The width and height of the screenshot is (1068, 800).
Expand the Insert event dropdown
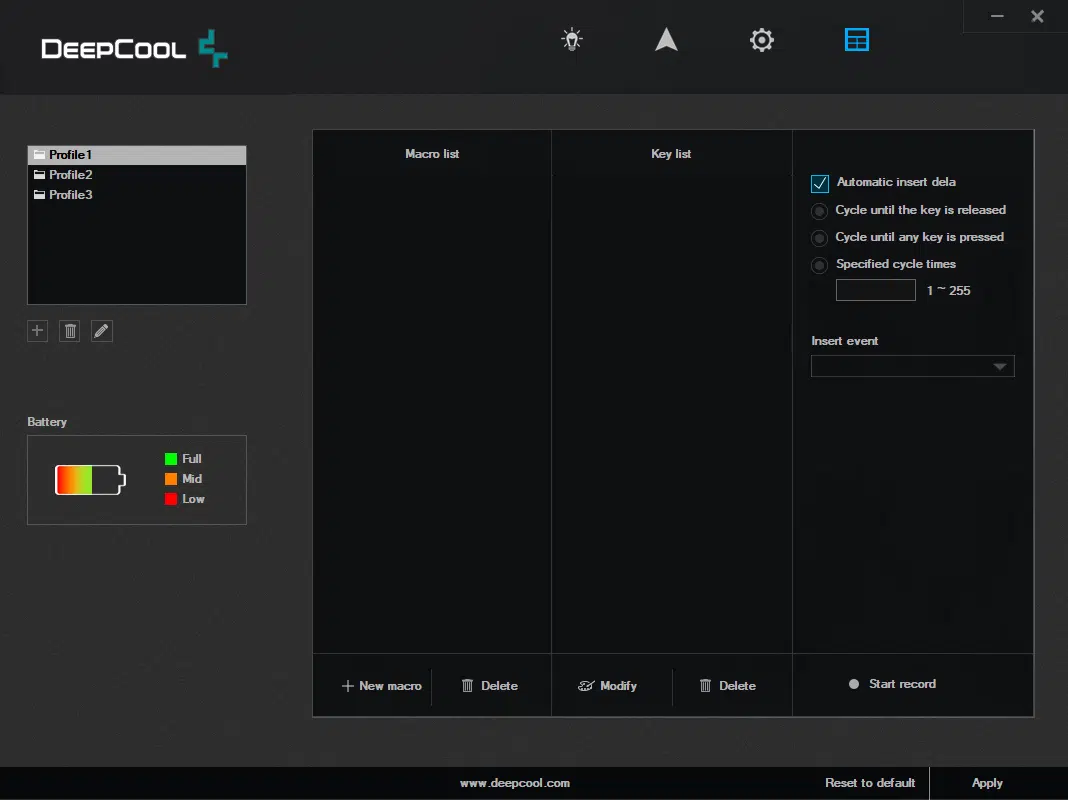[912, 366]
